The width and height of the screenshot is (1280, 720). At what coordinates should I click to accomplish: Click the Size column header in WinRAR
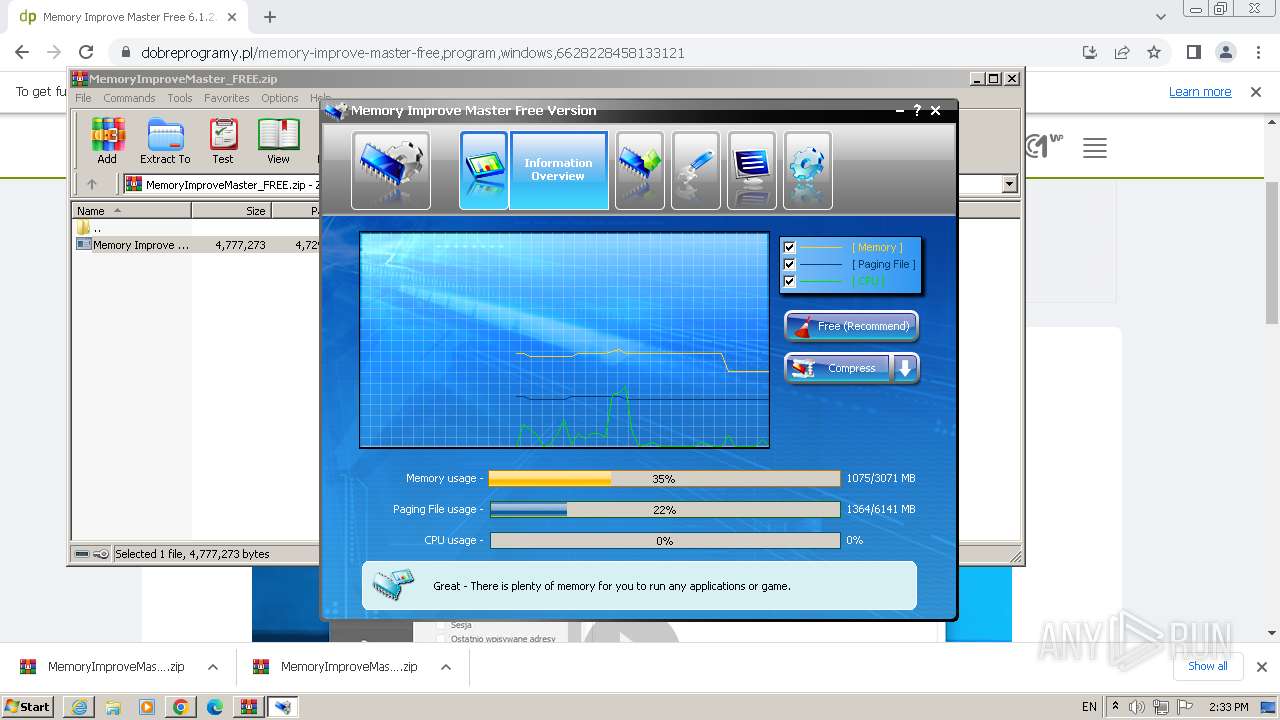tap(231, 211)
